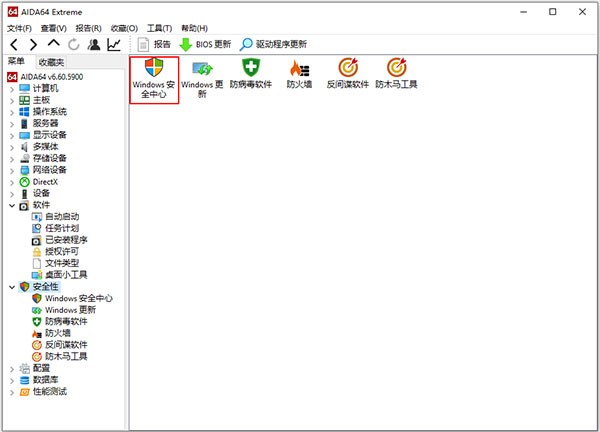Expand the 性能测试 tree node
The height and width of the screenshot is (432, 600).
click(12, 392)
